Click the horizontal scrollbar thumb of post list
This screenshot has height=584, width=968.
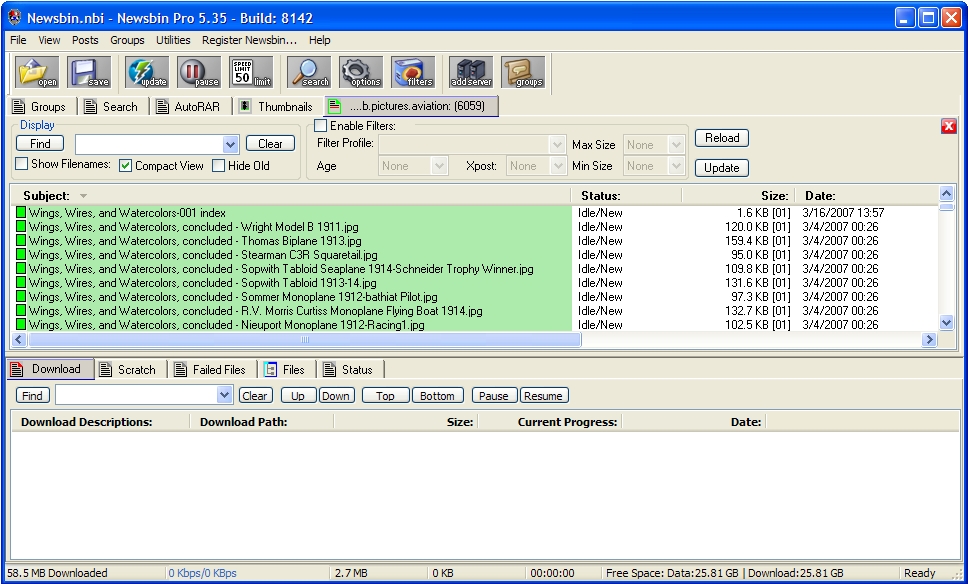[304, 339]
